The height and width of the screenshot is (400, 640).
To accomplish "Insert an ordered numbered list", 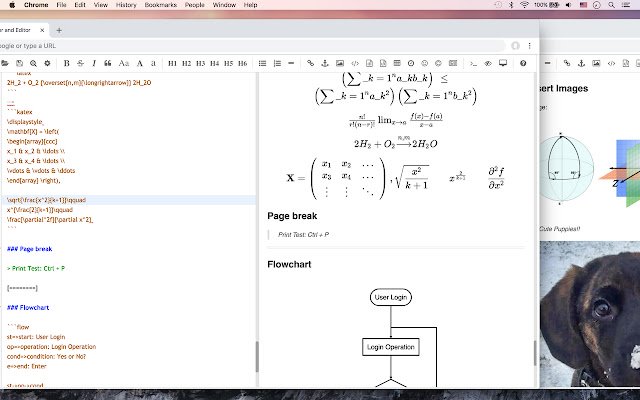I will point(277,63).
